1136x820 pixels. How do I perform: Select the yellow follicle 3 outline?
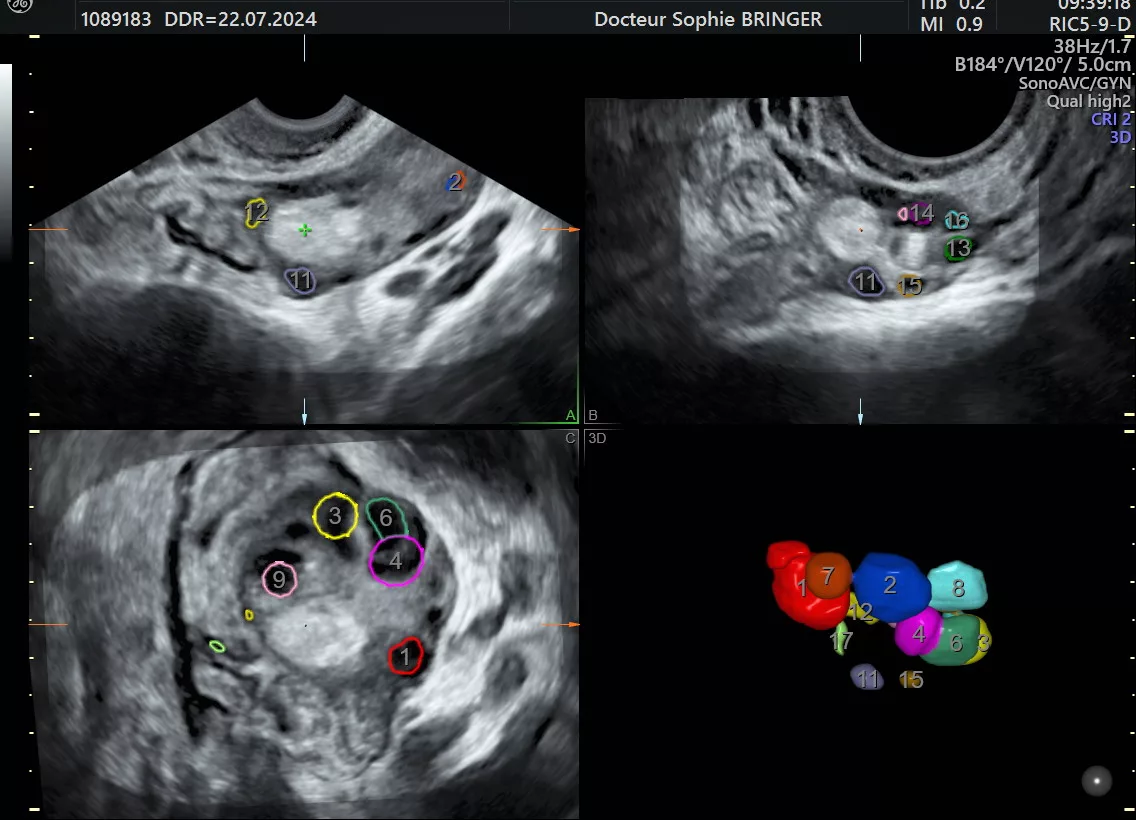(335, 516)
